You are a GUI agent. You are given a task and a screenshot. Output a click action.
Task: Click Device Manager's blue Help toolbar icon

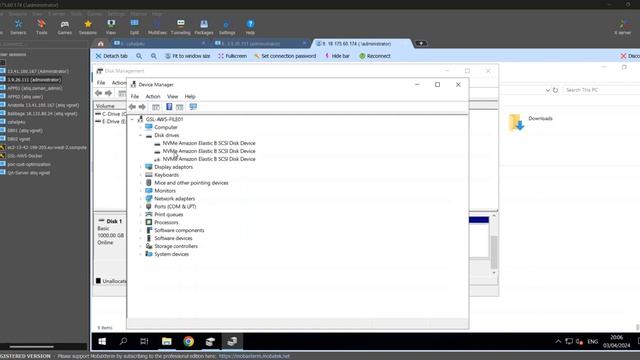tap(169, 107)
